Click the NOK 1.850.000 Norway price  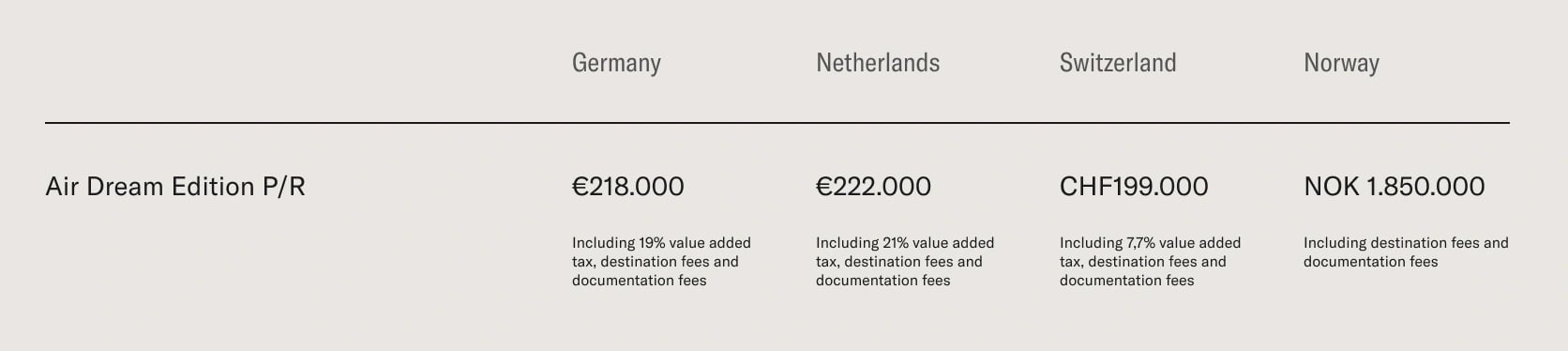click(1394, 187)
